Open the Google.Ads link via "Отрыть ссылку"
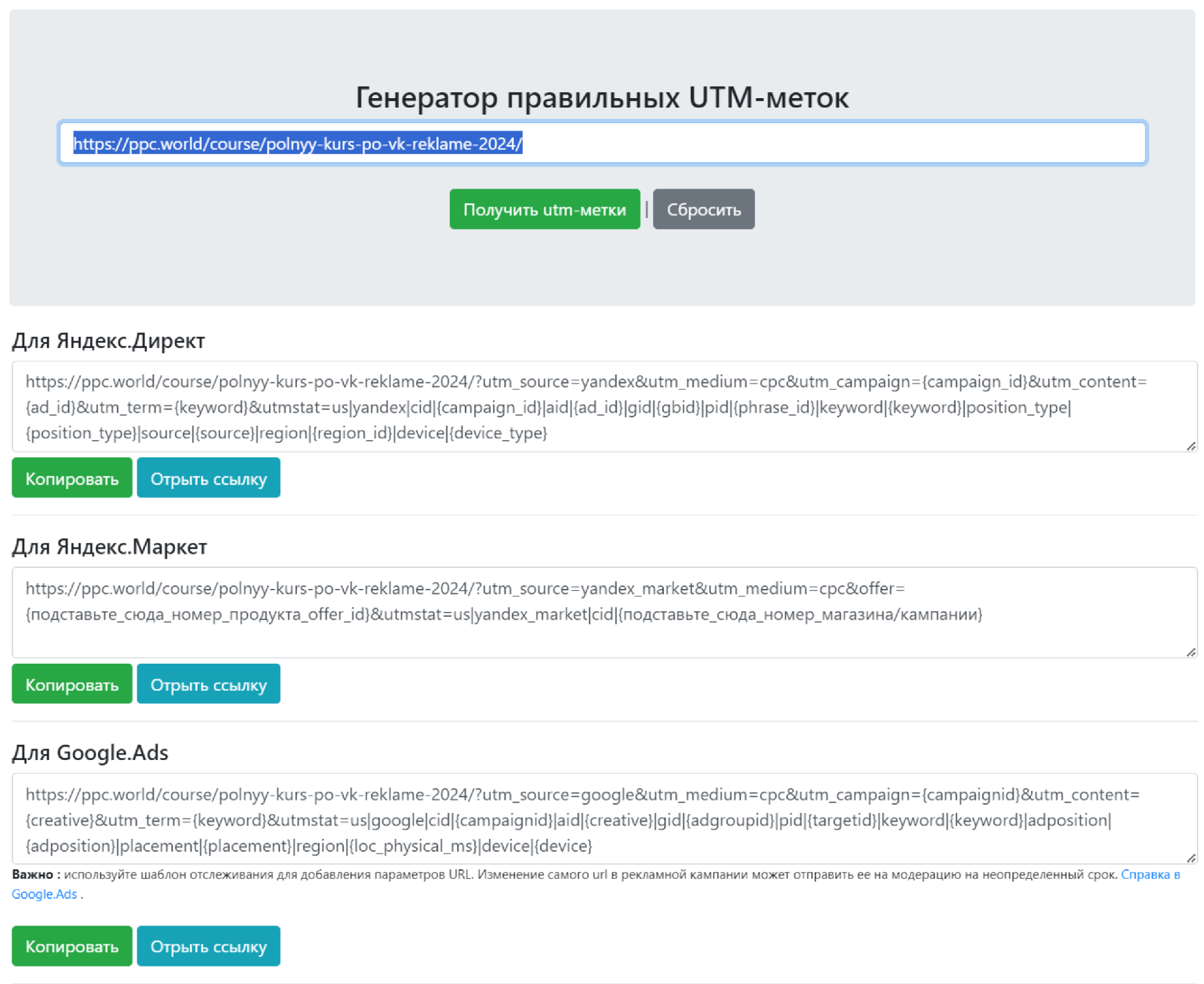Image resolution: width=1204 pixels, height=984 pixels. 208,946
